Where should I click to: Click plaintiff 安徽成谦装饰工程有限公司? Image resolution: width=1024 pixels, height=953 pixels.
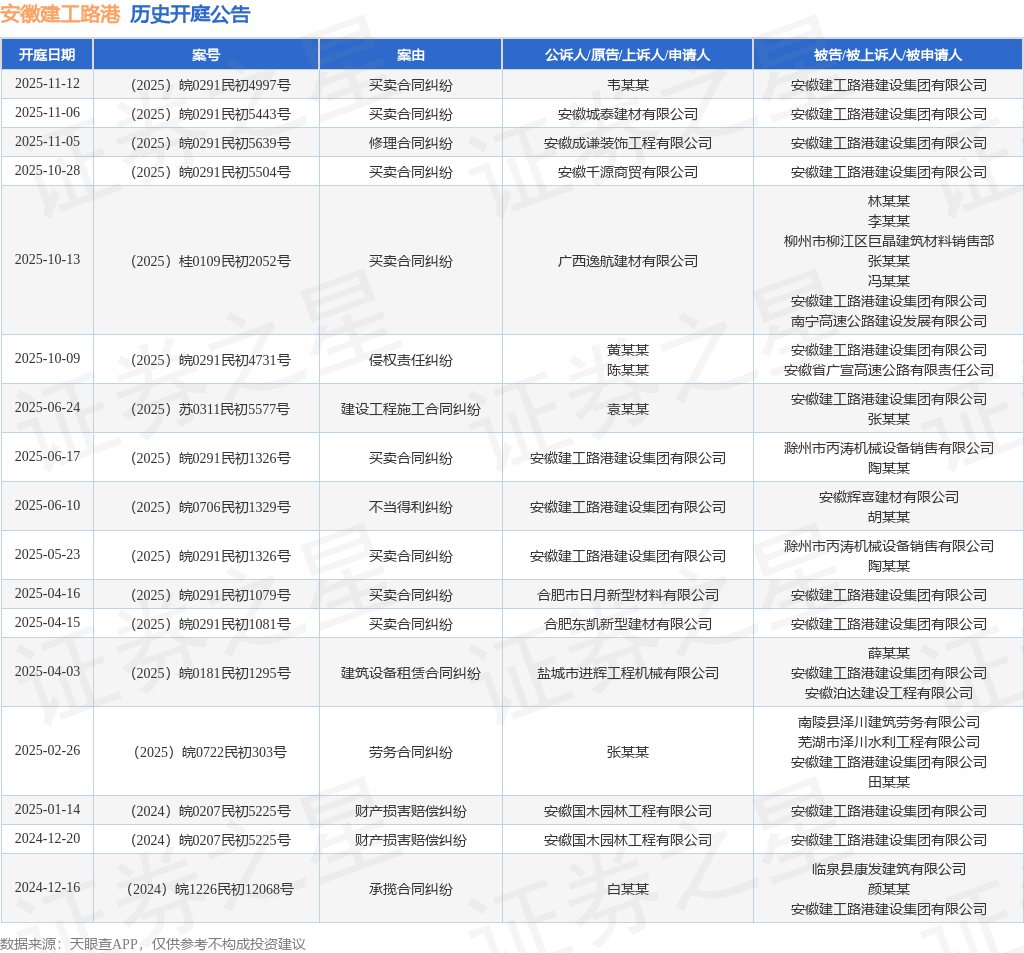[628, 143]
